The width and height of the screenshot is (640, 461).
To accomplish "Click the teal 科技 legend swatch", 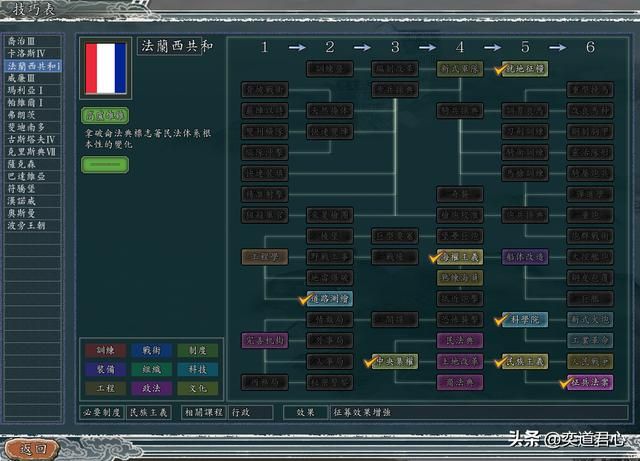I will (198, 370).
